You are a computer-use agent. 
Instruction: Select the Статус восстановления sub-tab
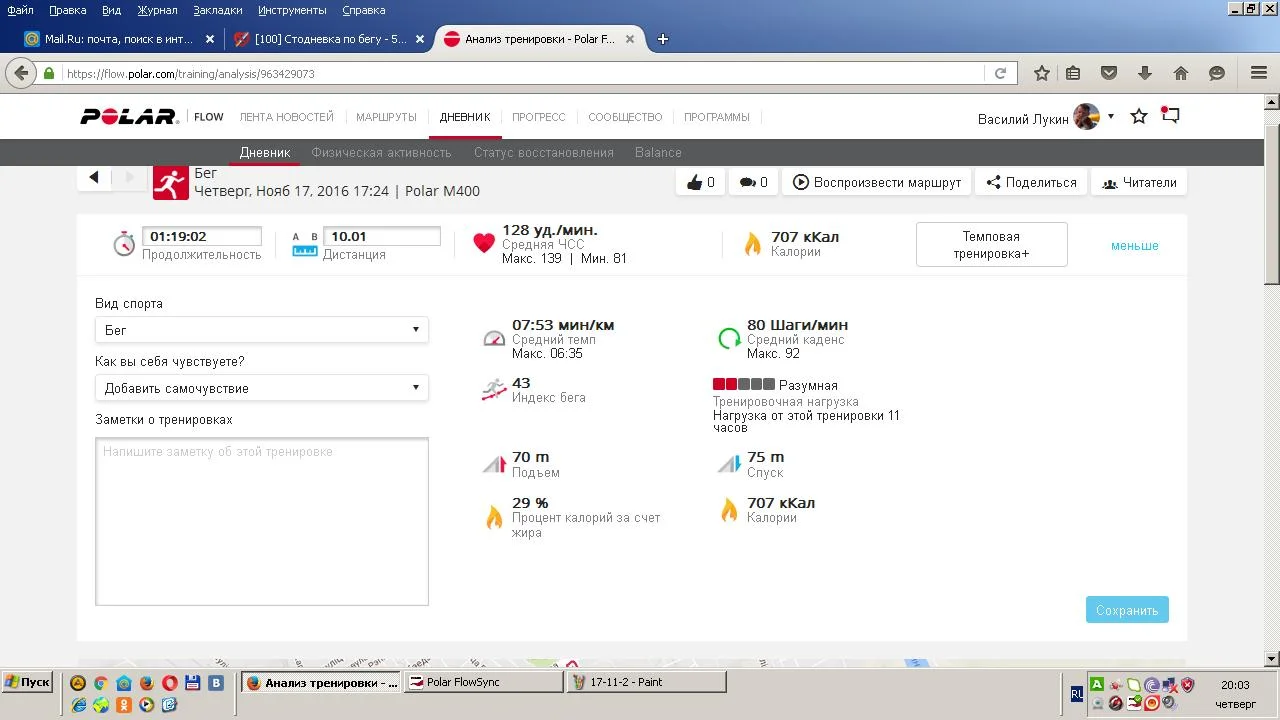(544, 152)
